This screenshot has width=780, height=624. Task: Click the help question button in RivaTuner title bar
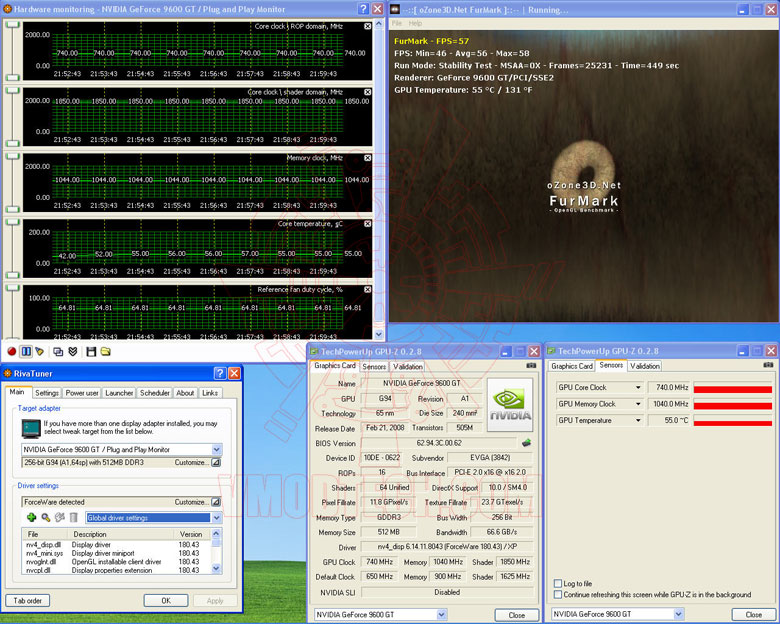220,373
